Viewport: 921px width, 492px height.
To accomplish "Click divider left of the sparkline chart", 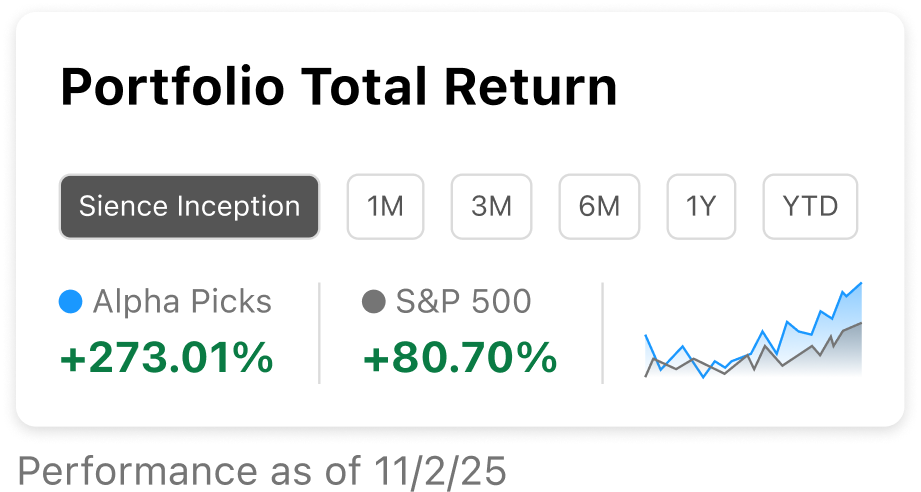I will (602, 332).
